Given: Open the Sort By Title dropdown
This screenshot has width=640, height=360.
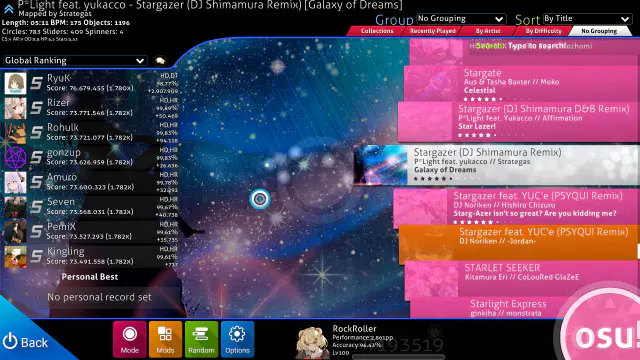Looking at the screenshot, I should click(x=587, y=19).
